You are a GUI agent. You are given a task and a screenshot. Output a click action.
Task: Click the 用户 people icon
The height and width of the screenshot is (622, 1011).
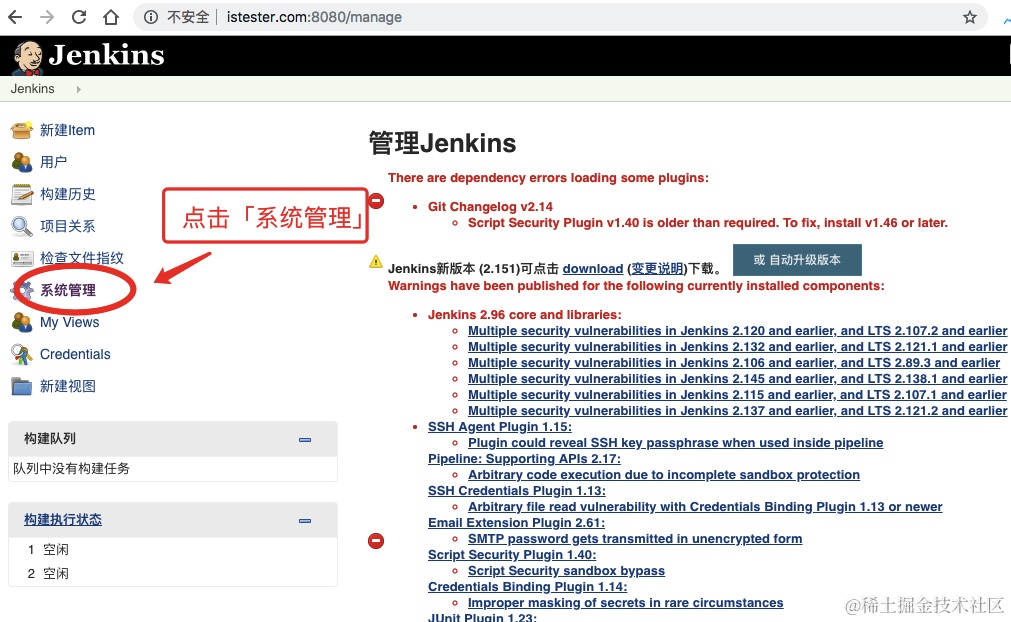(21, 162)
